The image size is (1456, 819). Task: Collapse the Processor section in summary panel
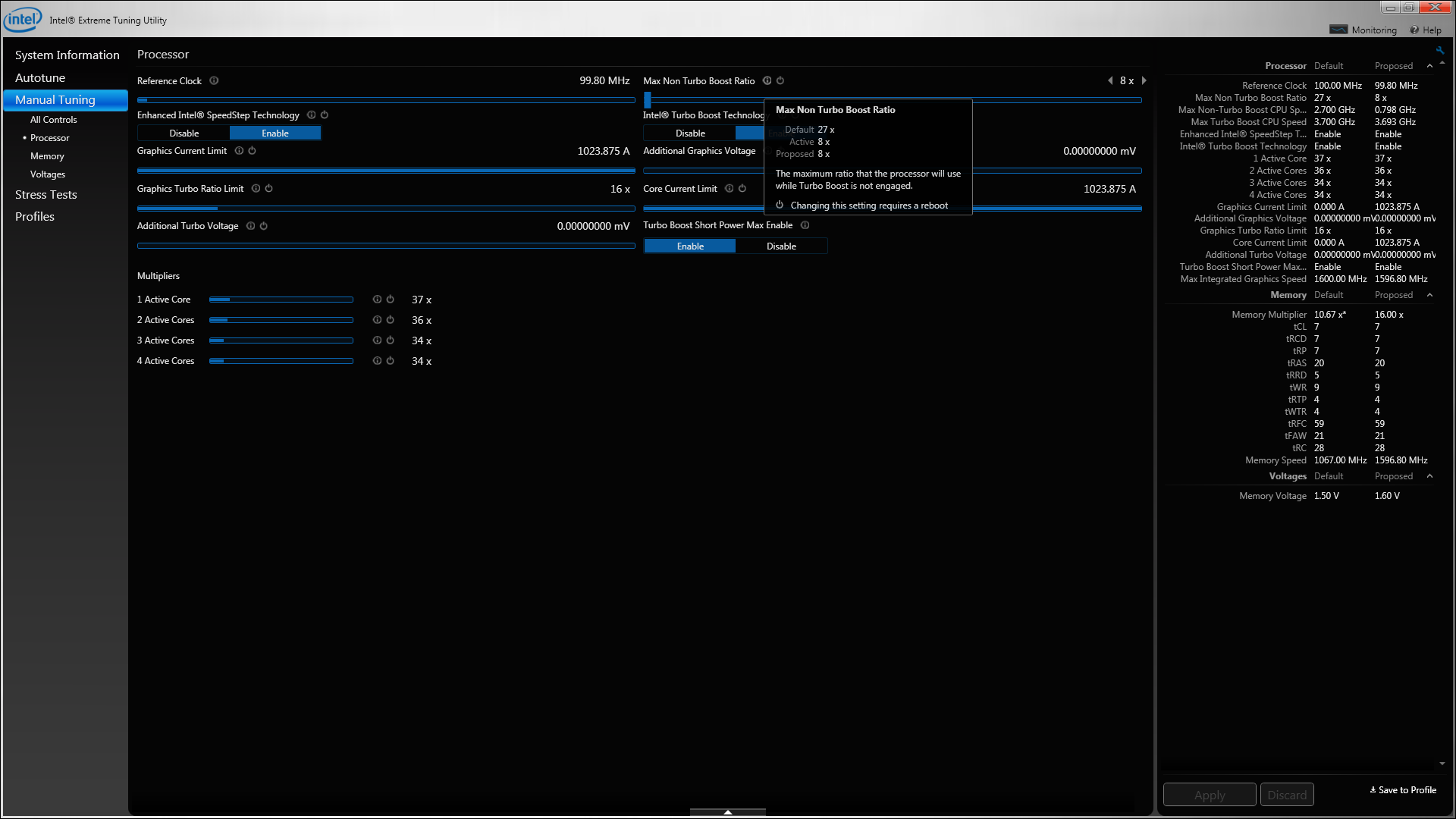(x=1429, y=66)
